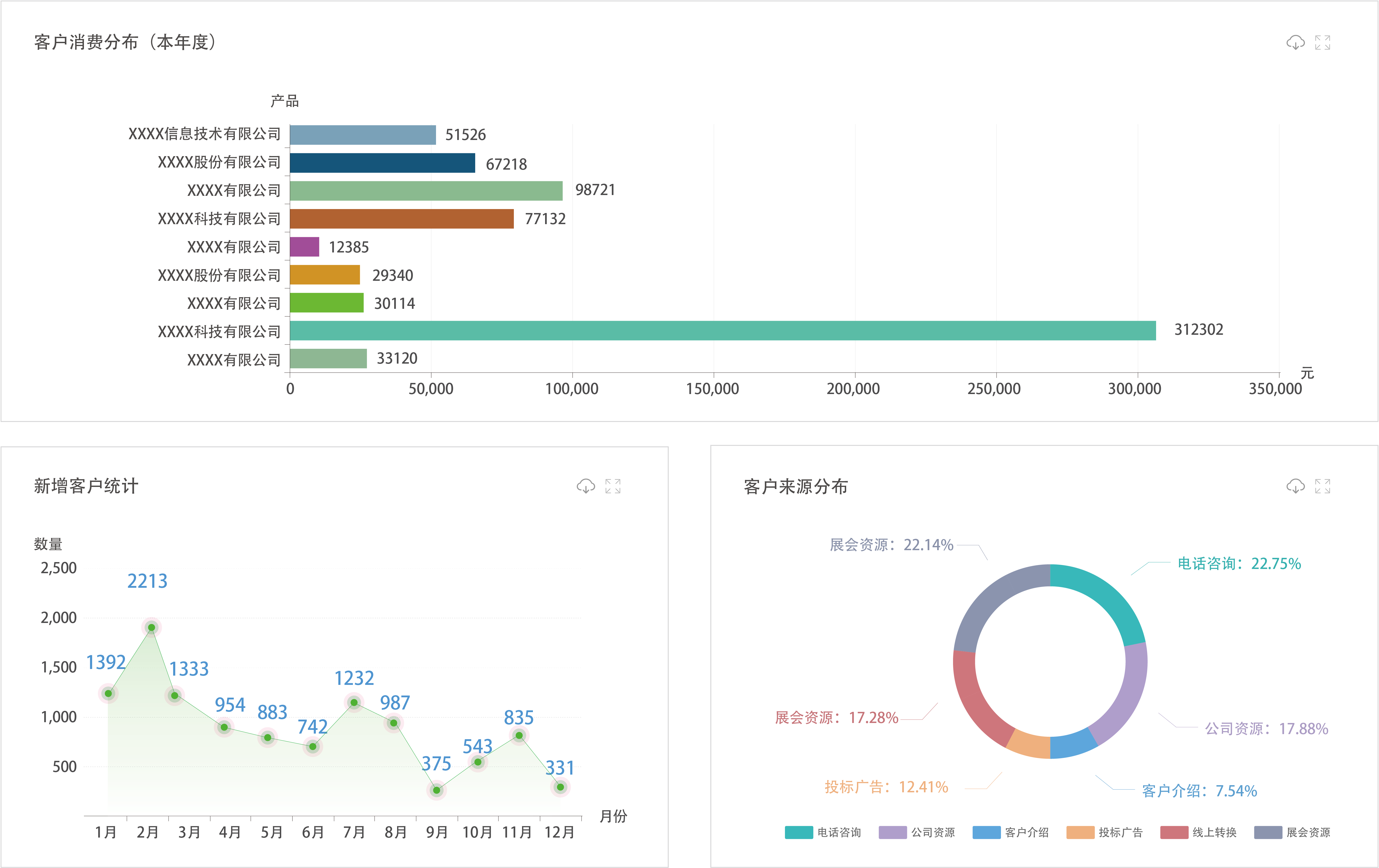Click the July 1232 line marker
The width and height of the screenshot is (1379, 868).
[354, 703]
